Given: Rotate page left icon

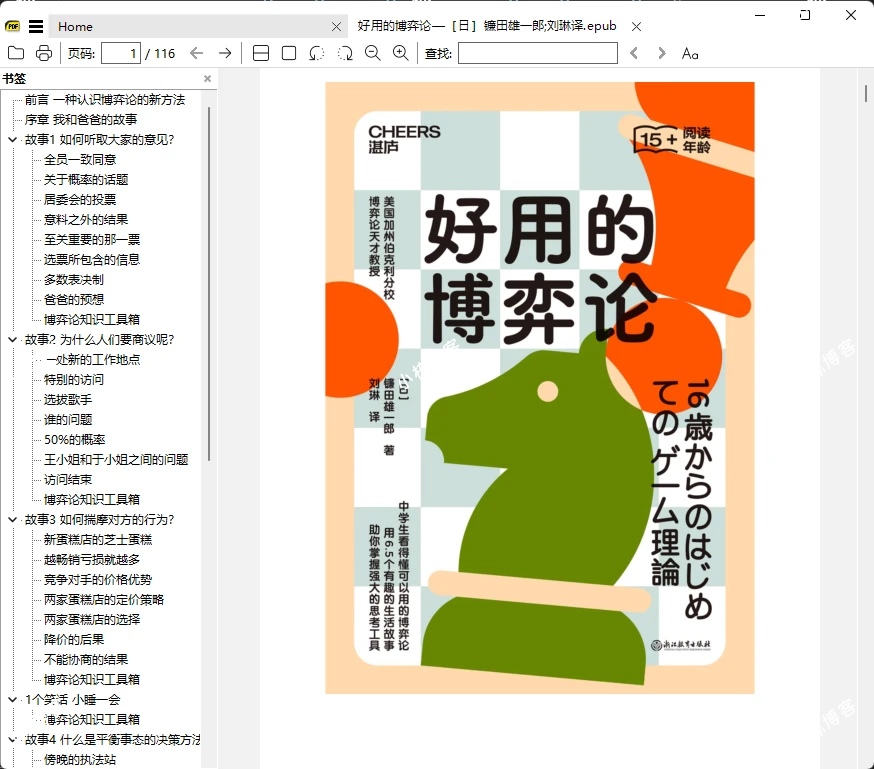Looking at the screenshot, I should point(317,53).
